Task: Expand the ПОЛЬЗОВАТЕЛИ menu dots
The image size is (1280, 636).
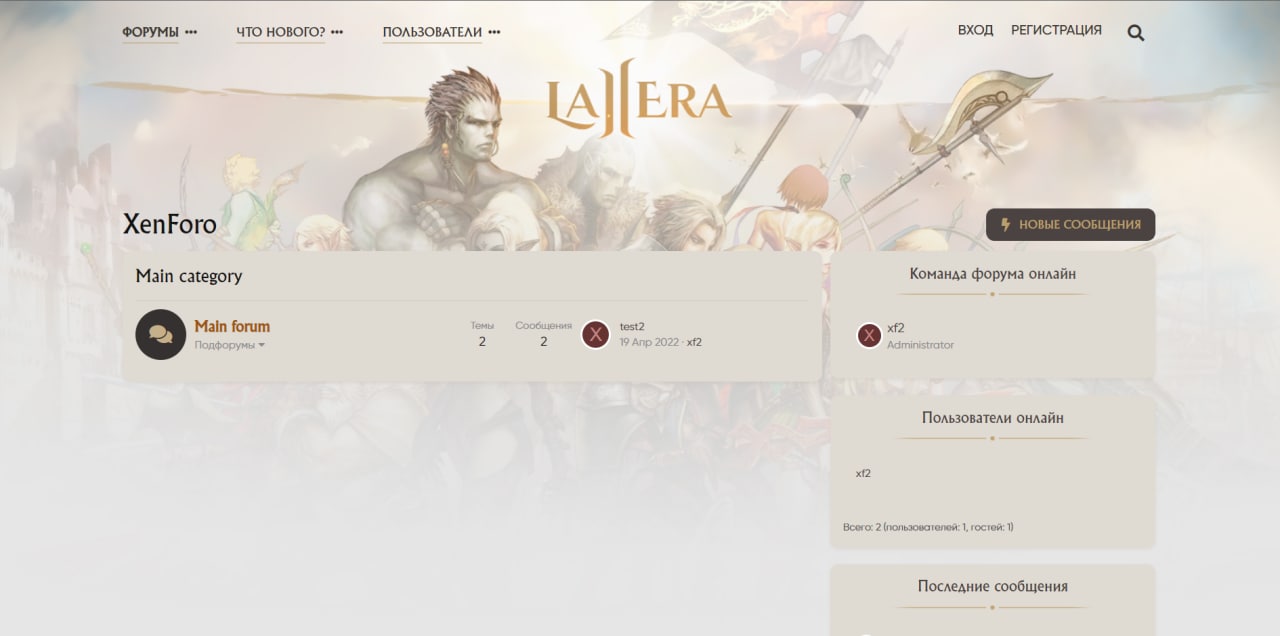Action: (494, 32)
